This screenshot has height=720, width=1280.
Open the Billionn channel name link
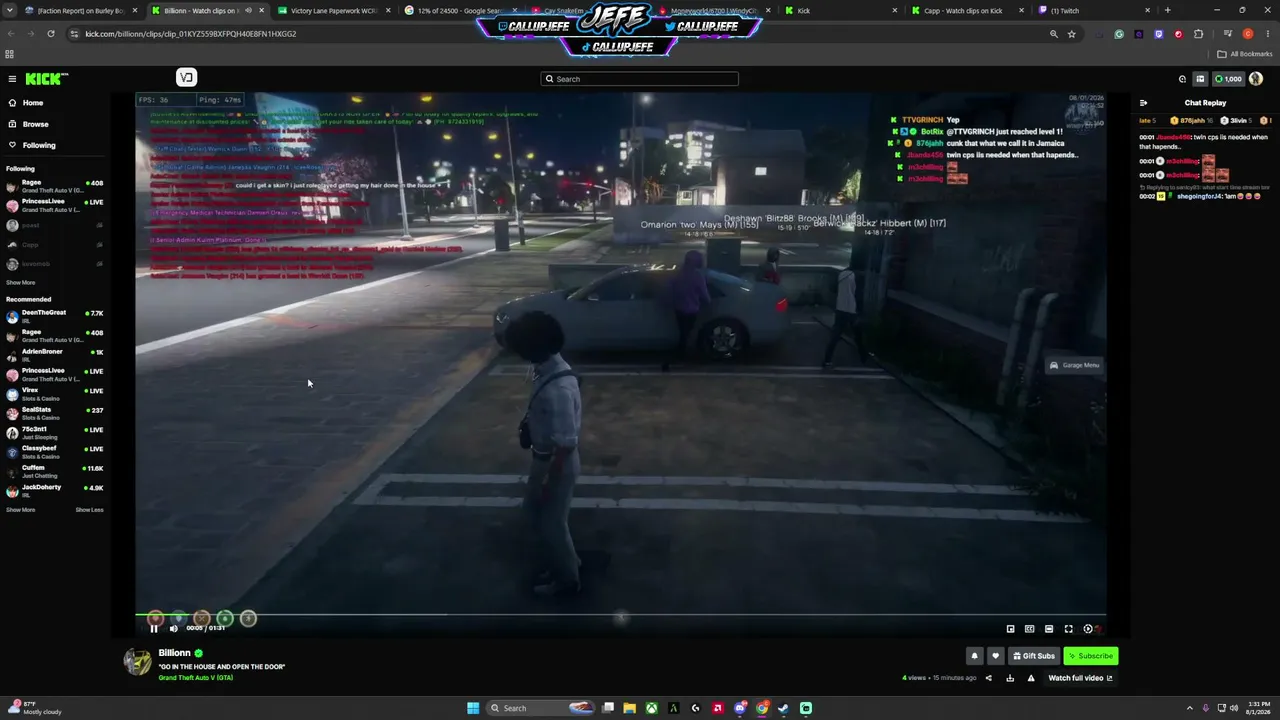coord(174,653)
